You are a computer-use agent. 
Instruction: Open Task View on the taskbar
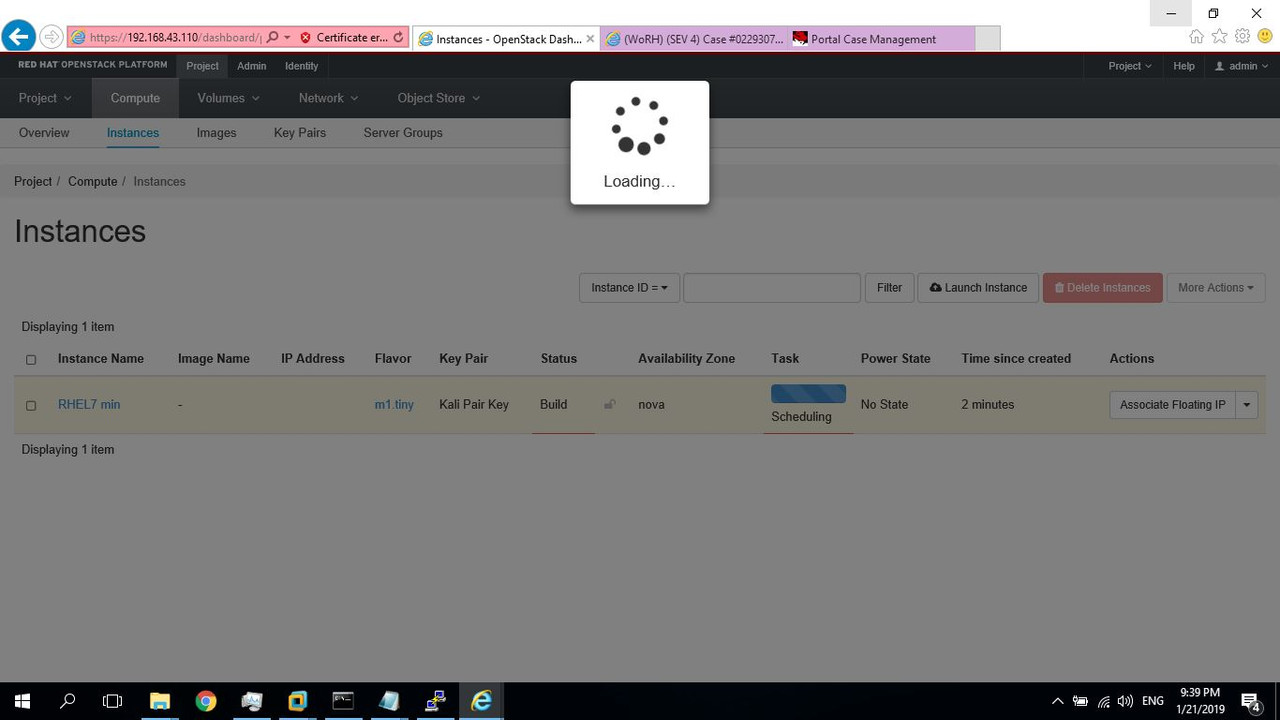click(x=113, y=701)
